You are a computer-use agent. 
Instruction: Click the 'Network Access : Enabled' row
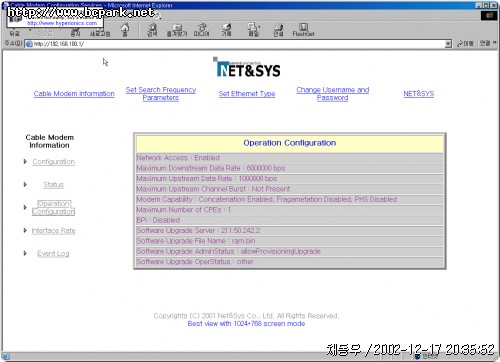click(x=290, y=158)
